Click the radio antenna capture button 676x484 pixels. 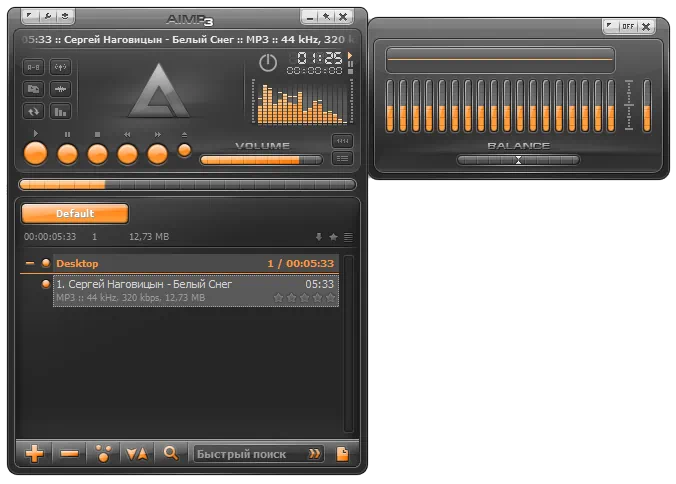click(60, 67)
